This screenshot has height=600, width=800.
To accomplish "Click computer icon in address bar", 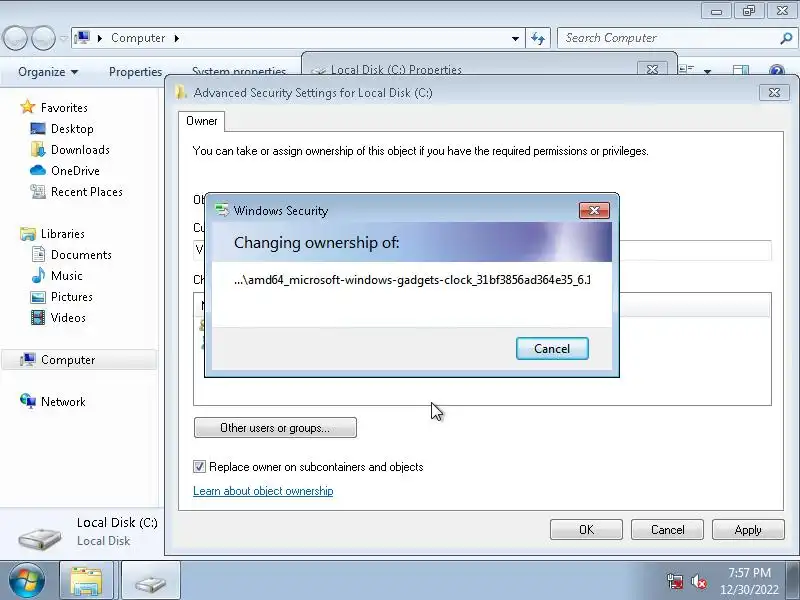I will point(82,38).
